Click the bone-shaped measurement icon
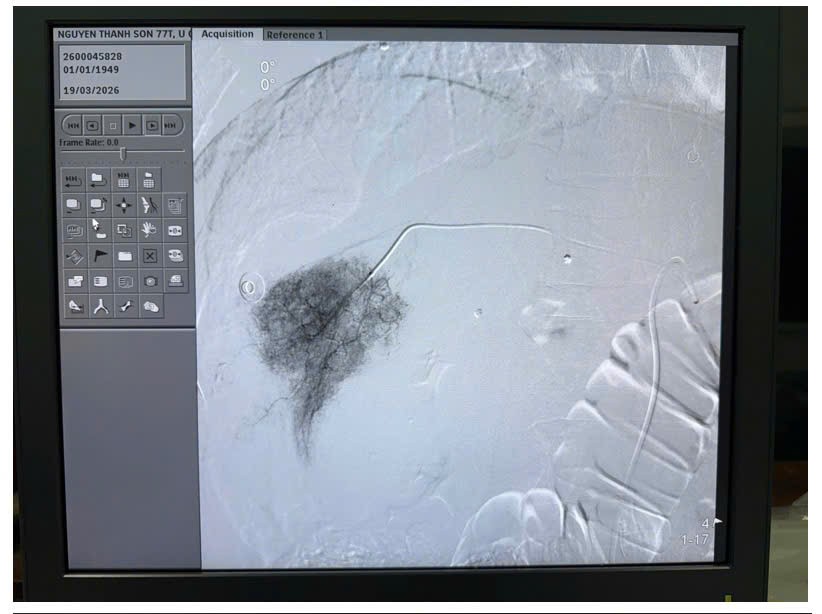This screenshot has width=822, height=614. 125,307
